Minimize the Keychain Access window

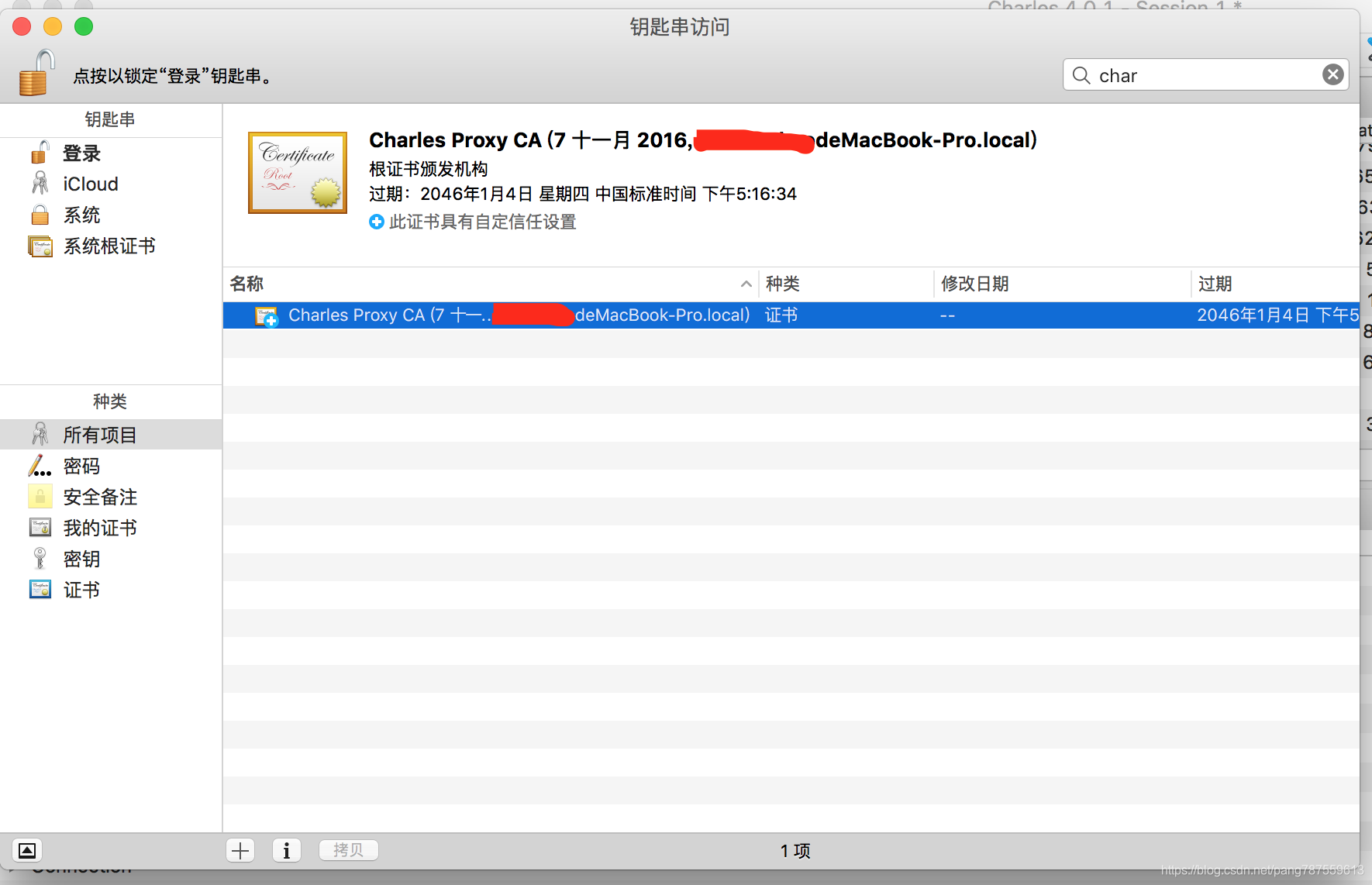(53, 26)
